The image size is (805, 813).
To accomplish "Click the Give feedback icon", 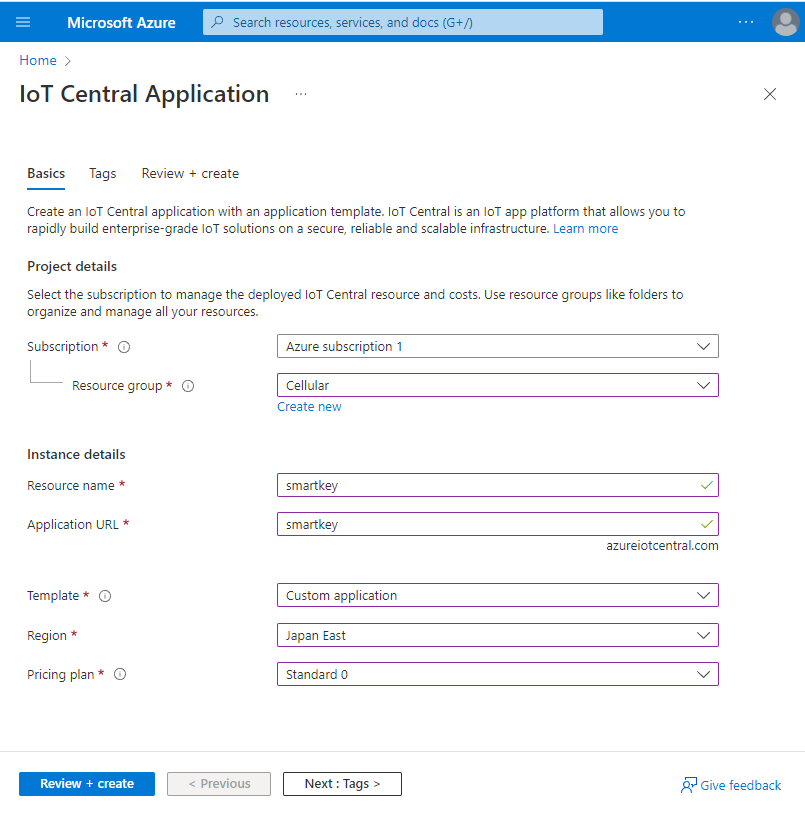I will [x=688, y=785].
